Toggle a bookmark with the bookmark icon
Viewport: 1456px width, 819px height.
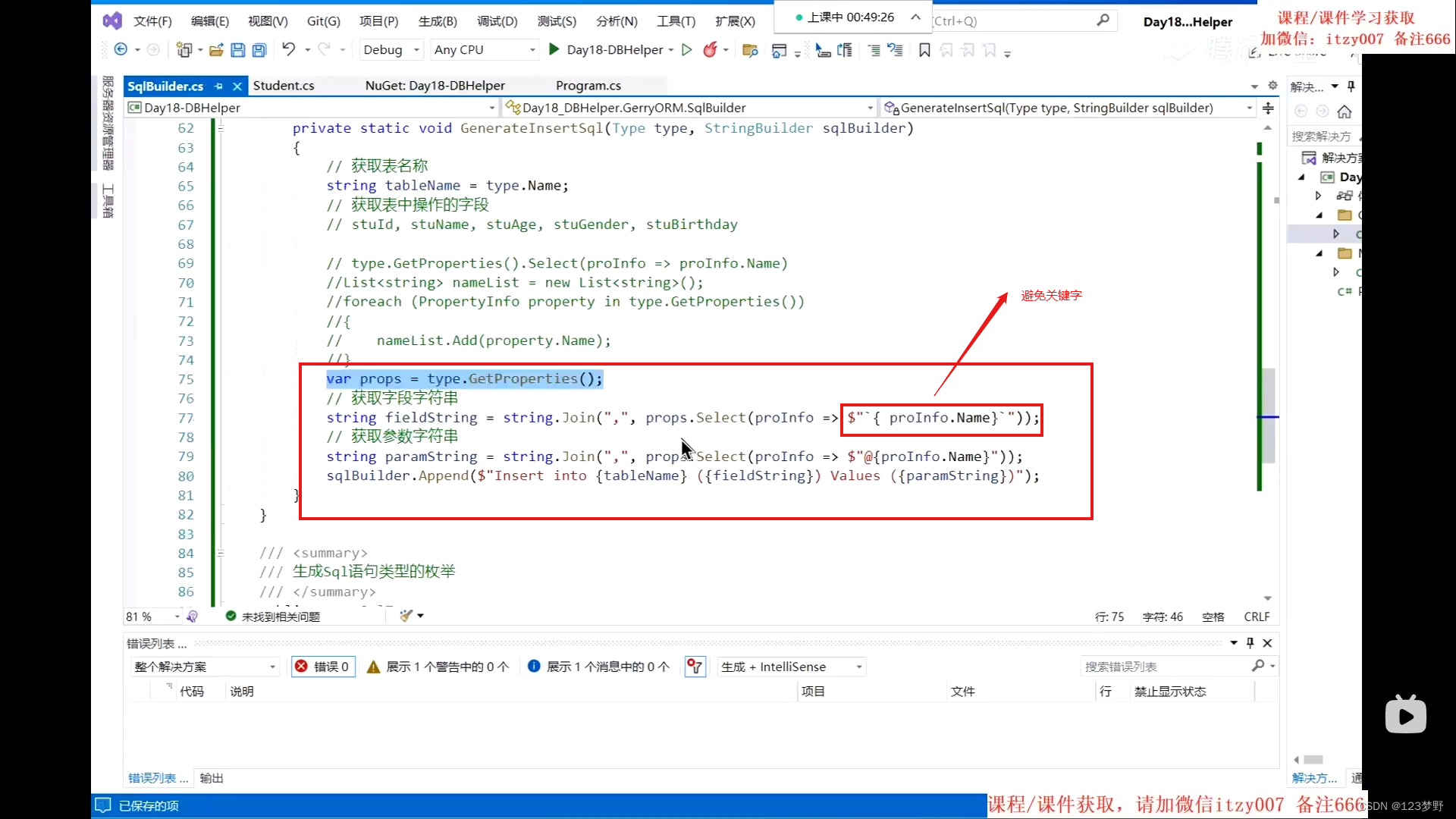point(924,50)
